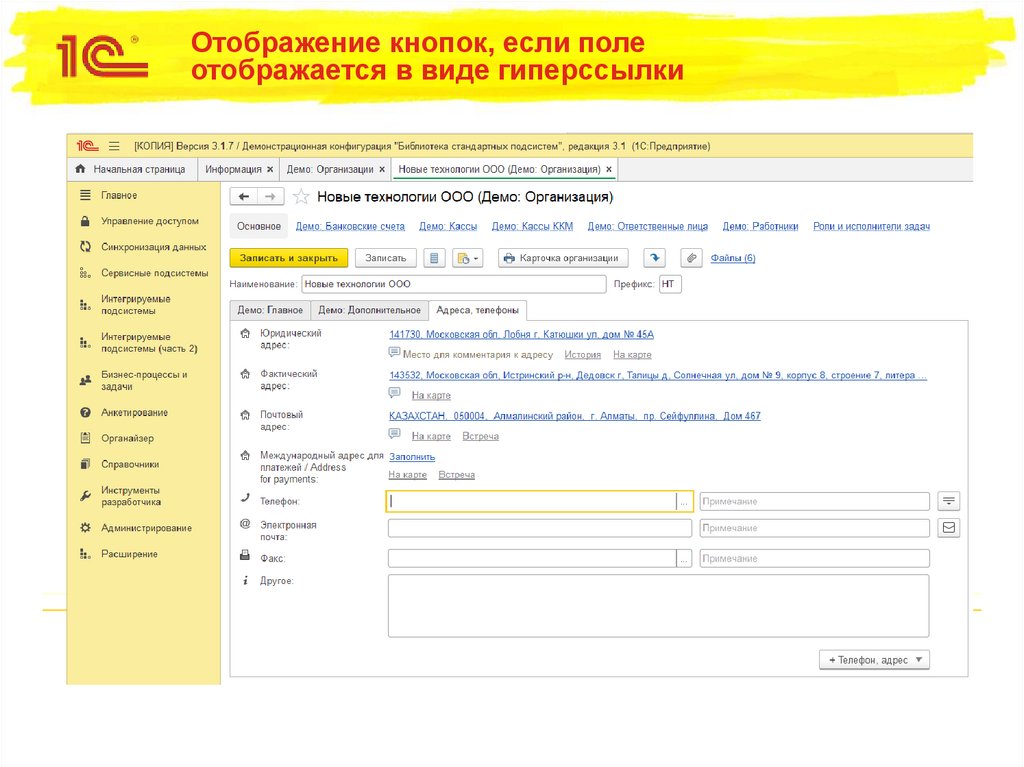Click the menu icon button beside phone note field

[x=948, y=501]
